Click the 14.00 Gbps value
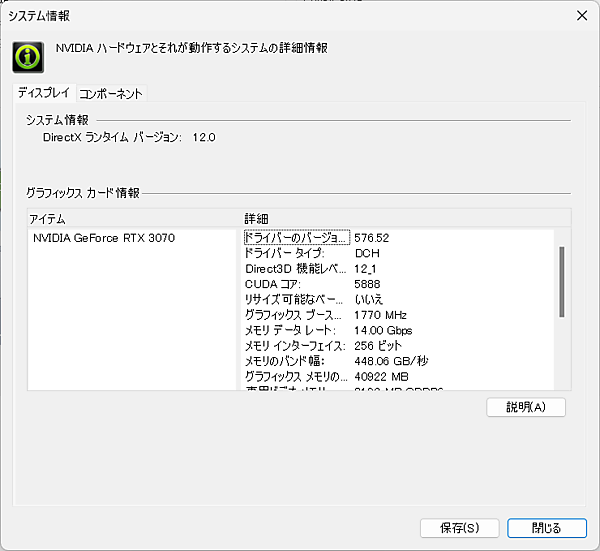 click(x=383, y=331)
